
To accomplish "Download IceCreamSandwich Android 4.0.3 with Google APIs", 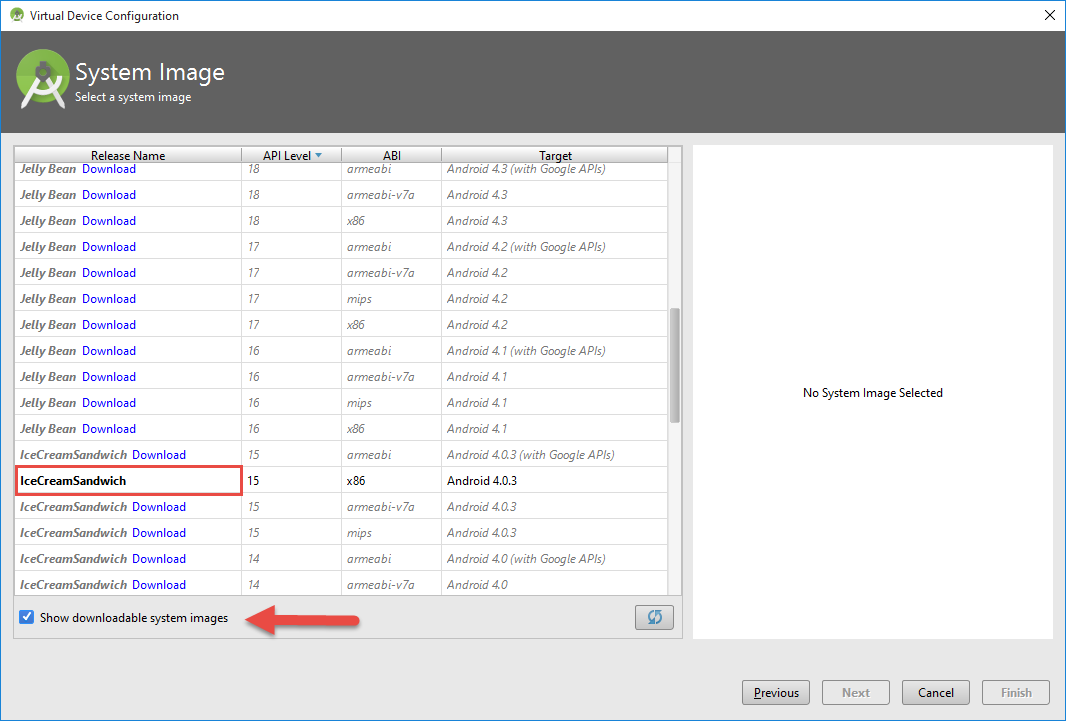I will point(158,455).
